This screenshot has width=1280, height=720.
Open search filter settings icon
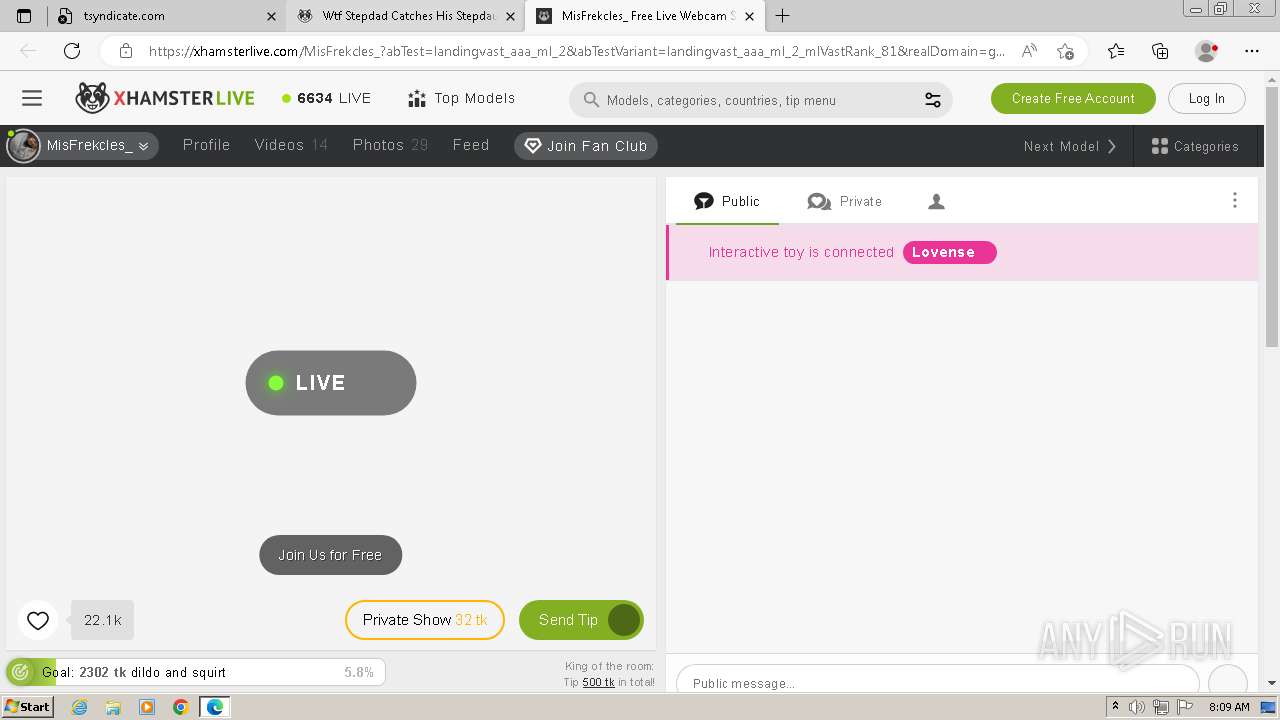[932, 100]
